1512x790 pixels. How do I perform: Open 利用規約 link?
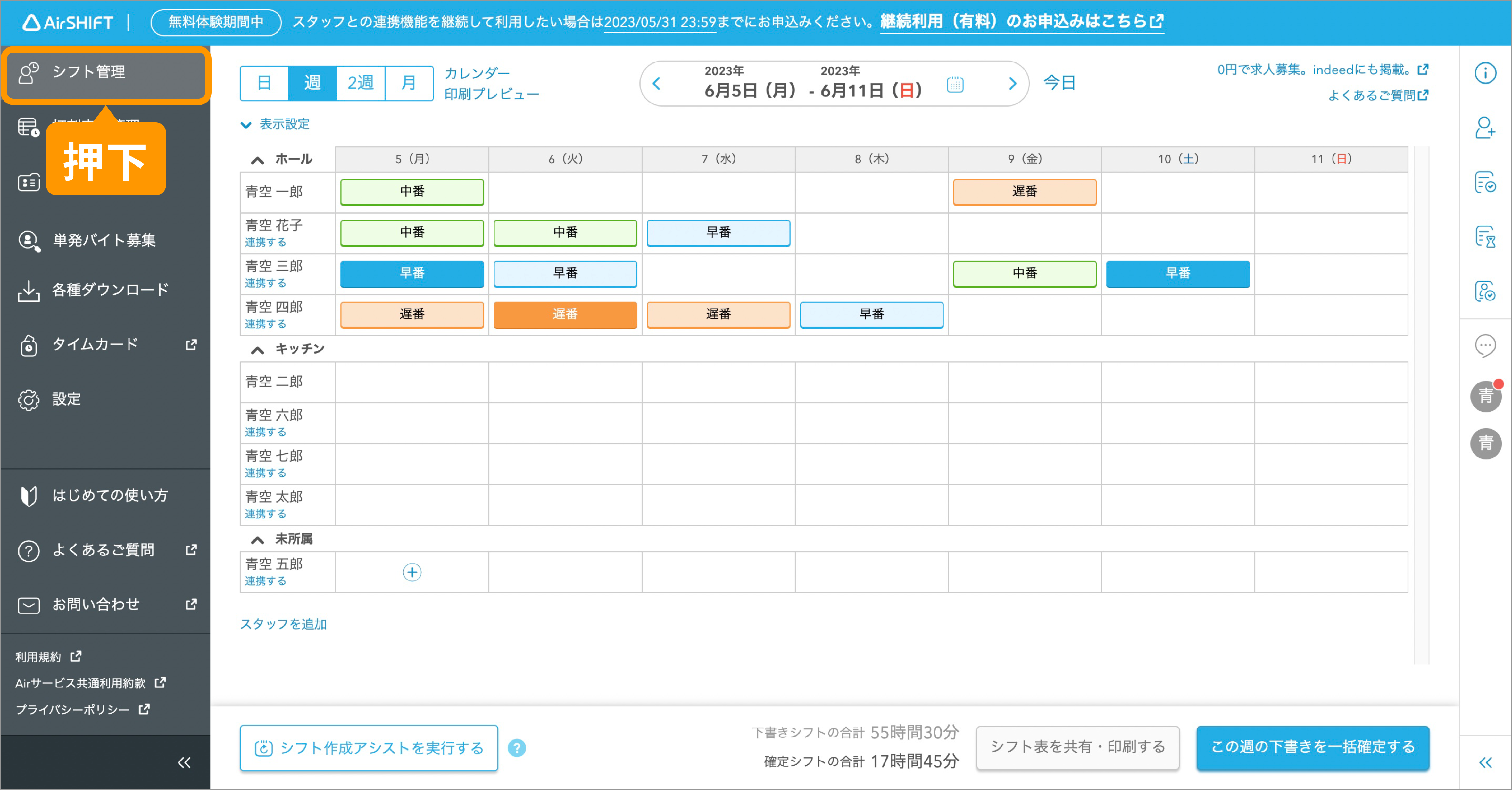pyautogui.click(x=48, y=657)
